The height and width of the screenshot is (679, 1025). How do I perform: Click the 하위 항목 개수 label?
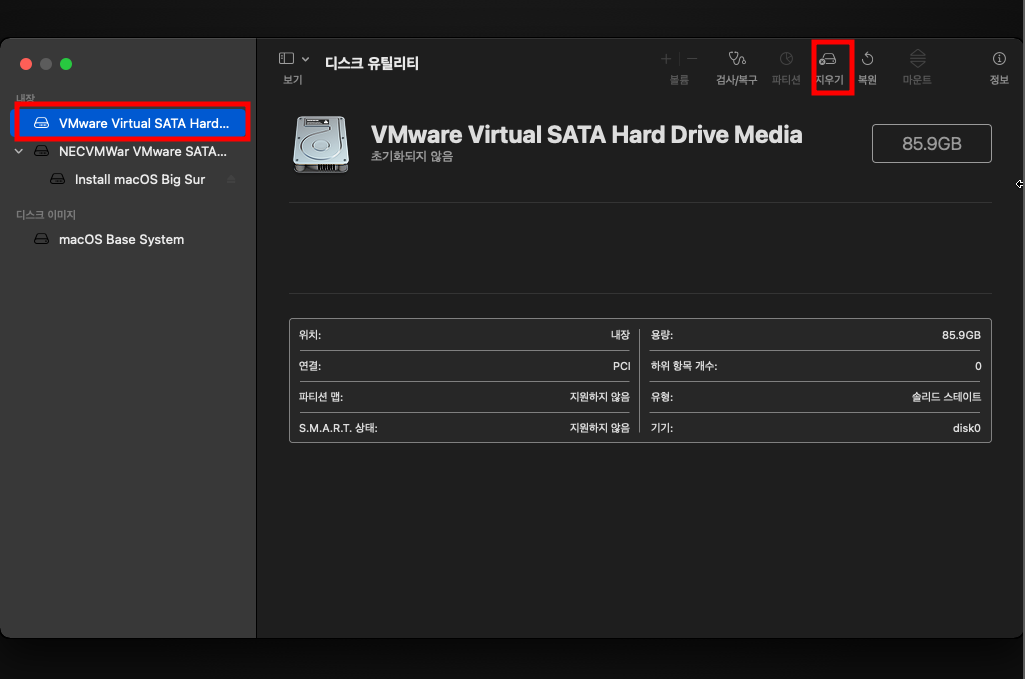(684, 366)
